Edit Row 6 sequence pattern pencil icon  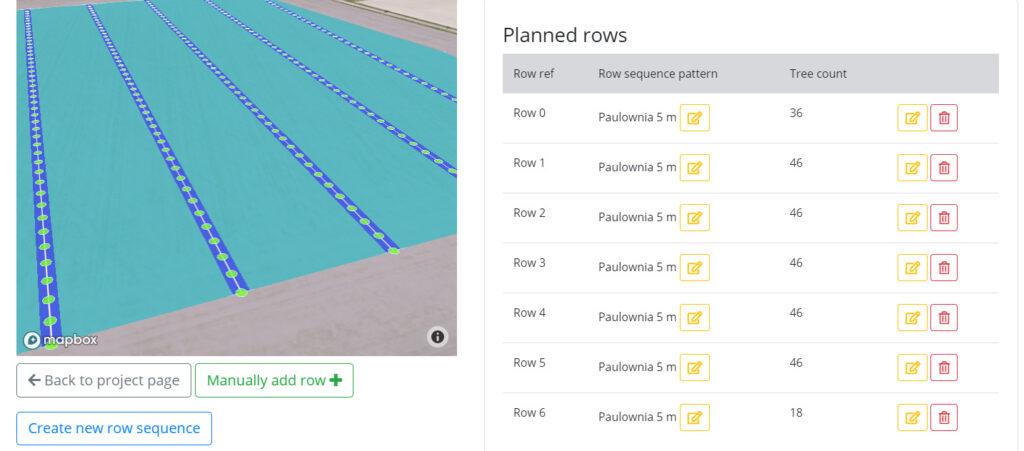(x=695, y=417)
